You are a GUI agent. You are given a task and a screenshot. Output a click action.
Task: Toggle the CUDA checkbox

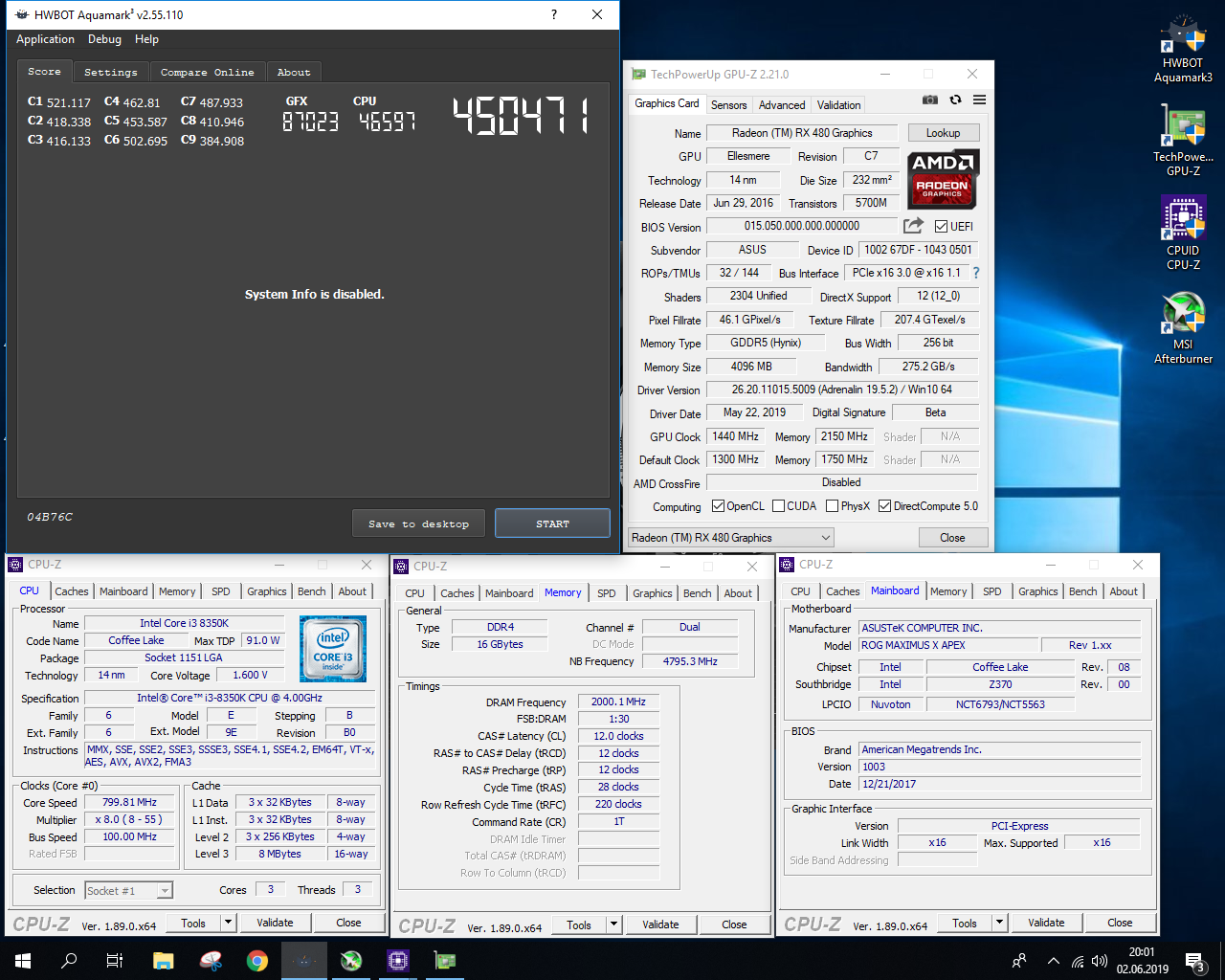(779, 506)
